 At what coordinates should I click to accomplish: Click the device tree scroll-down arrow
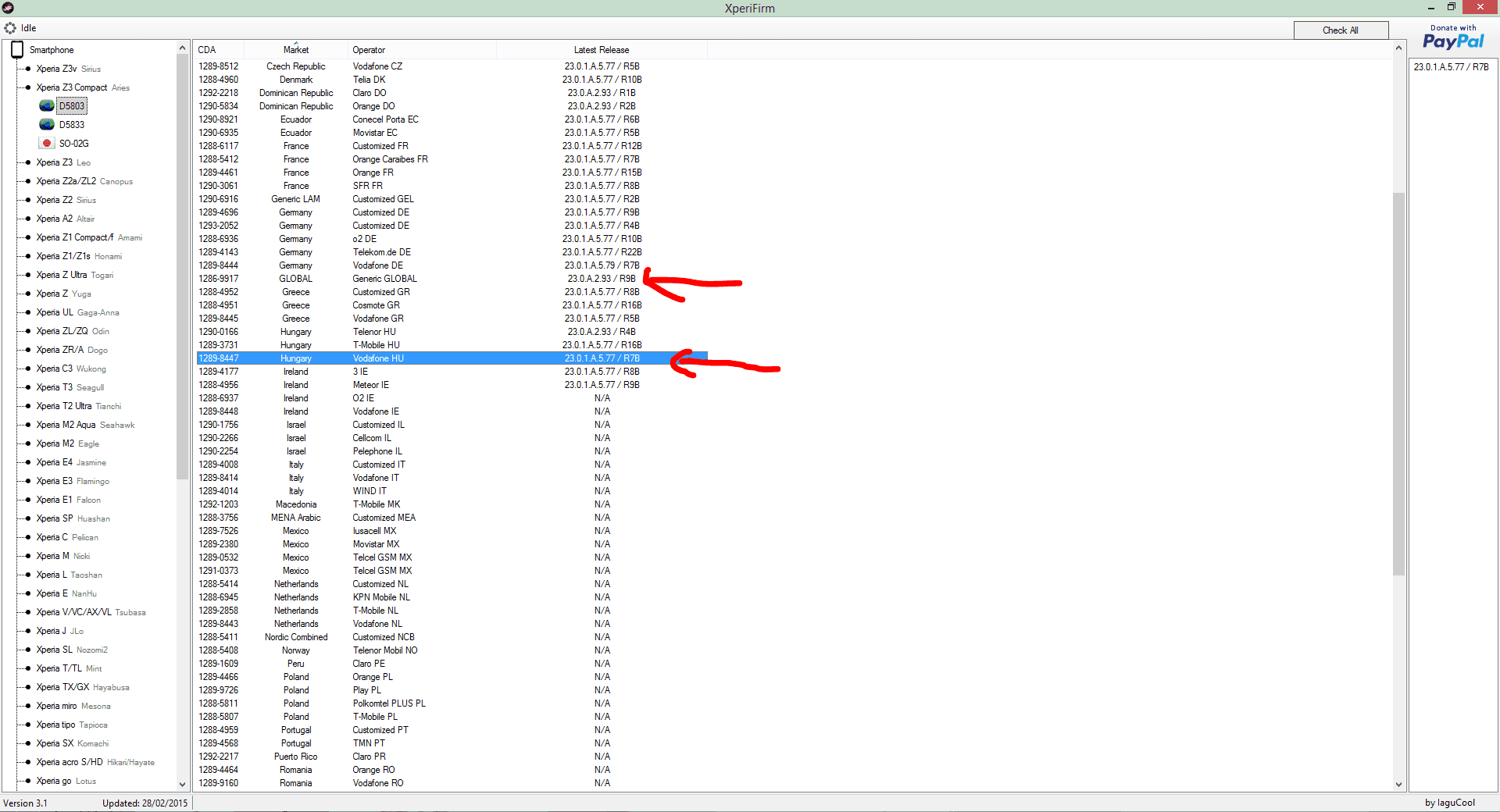(183, 785)
